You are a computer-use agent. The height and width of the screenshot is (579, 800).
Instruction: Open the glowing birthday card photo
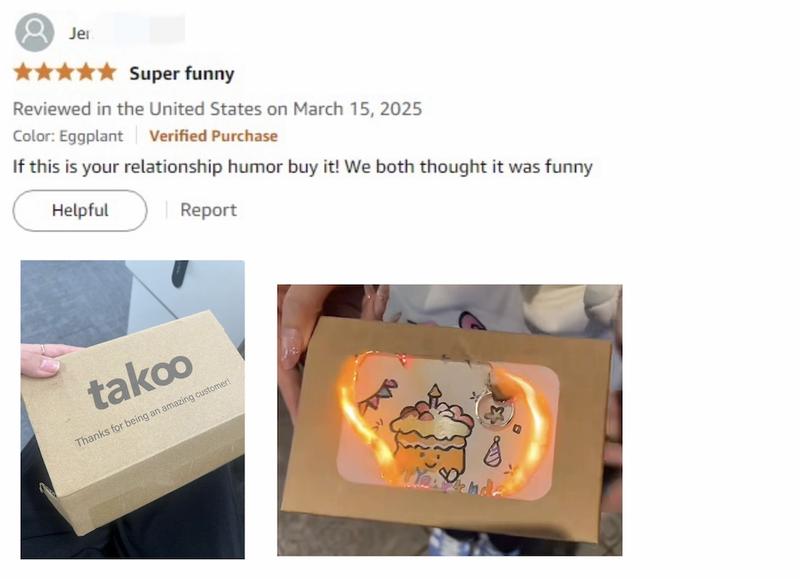click(x=449, y=420)
